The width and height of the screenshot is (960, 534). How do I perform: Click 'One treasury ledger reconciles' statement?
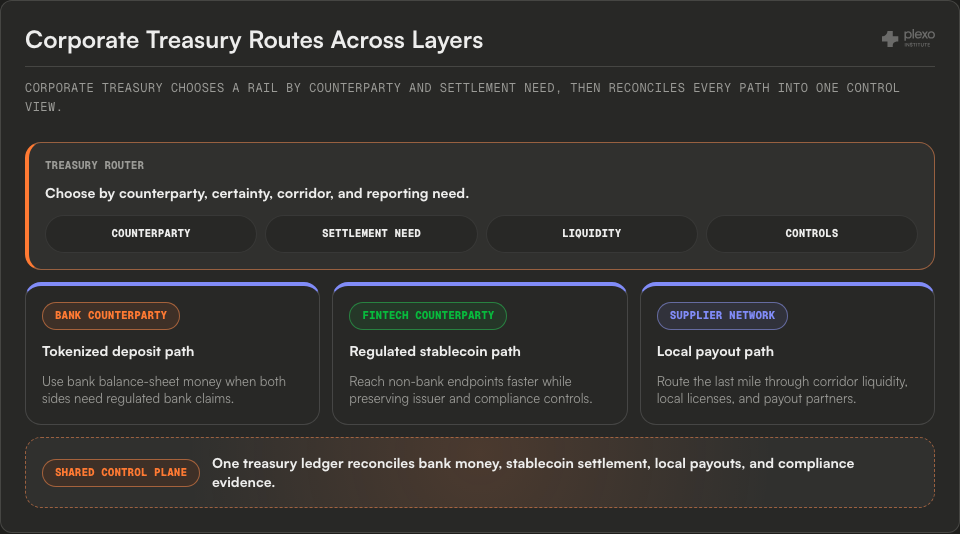coord(533,473)
